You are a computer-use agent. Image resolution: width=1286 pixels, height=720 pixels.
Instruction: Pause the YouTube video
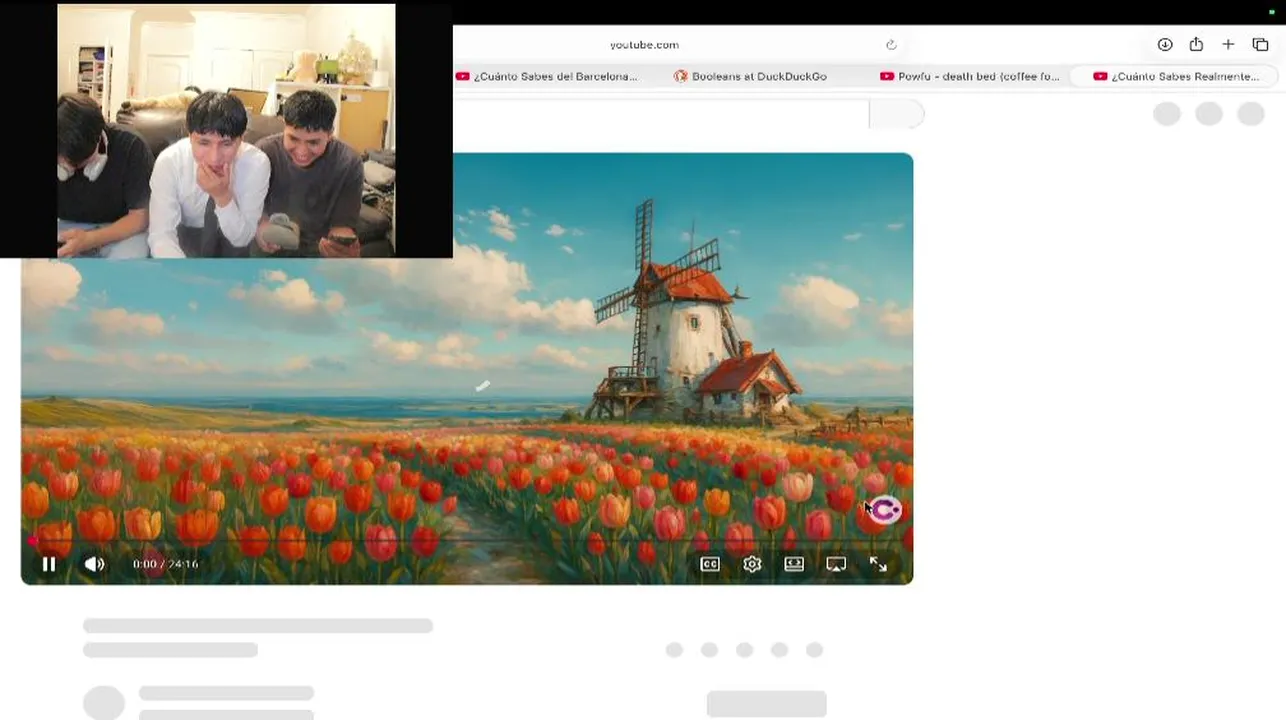tap(48, 564)
